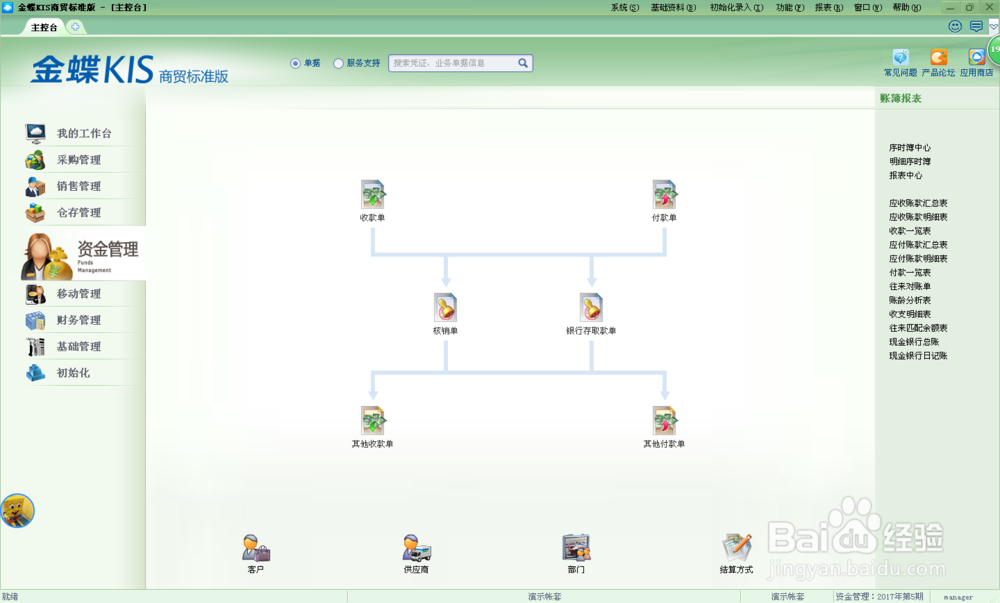Open 销售管理 module in sidebar
The width and height of the screenshot is (1000, 603).
coord(78,186)
